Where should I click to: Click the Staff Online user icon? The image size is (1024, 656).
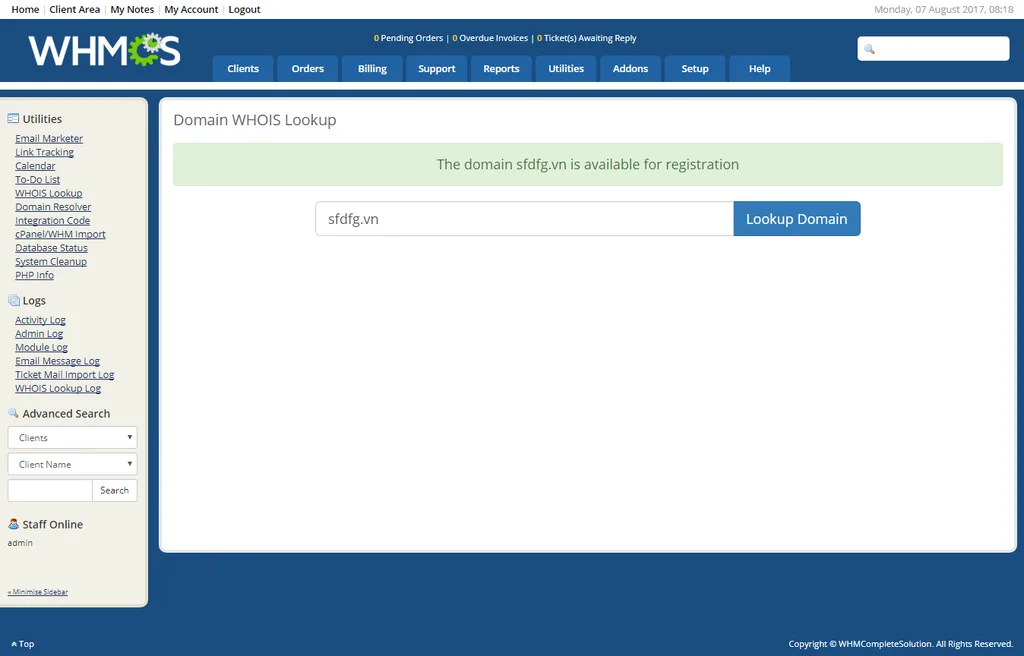13,524
